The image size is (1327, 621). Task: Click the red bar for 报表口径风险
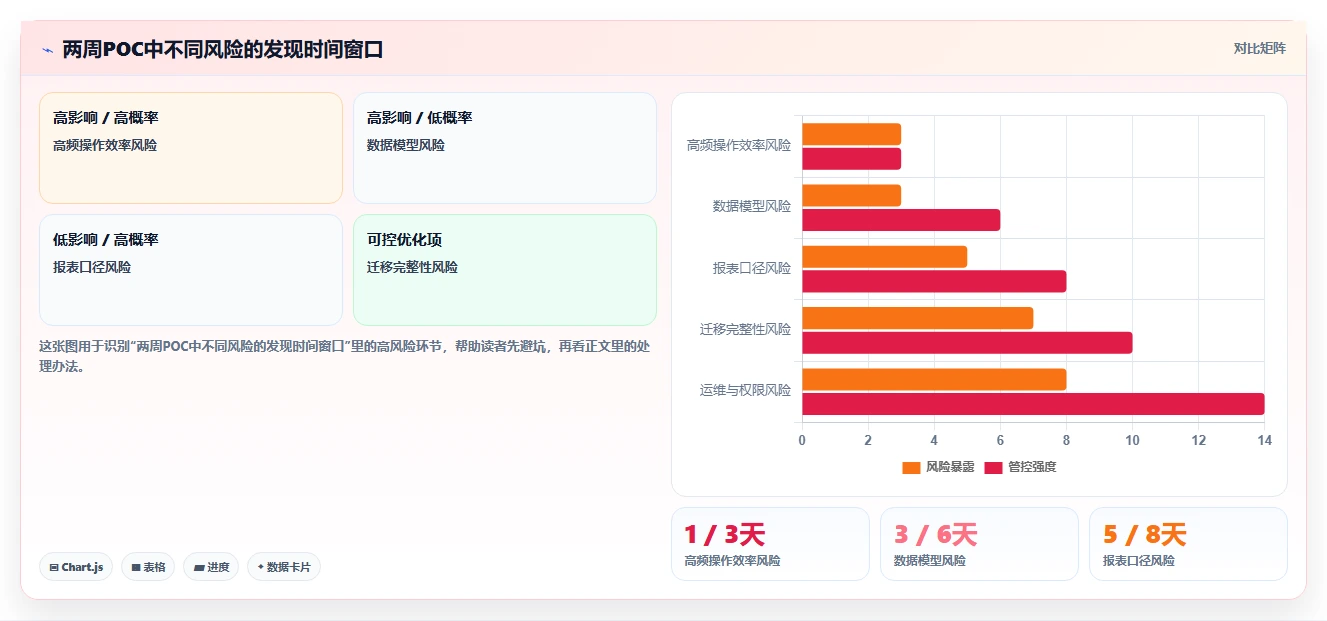(x=934, y=281)
